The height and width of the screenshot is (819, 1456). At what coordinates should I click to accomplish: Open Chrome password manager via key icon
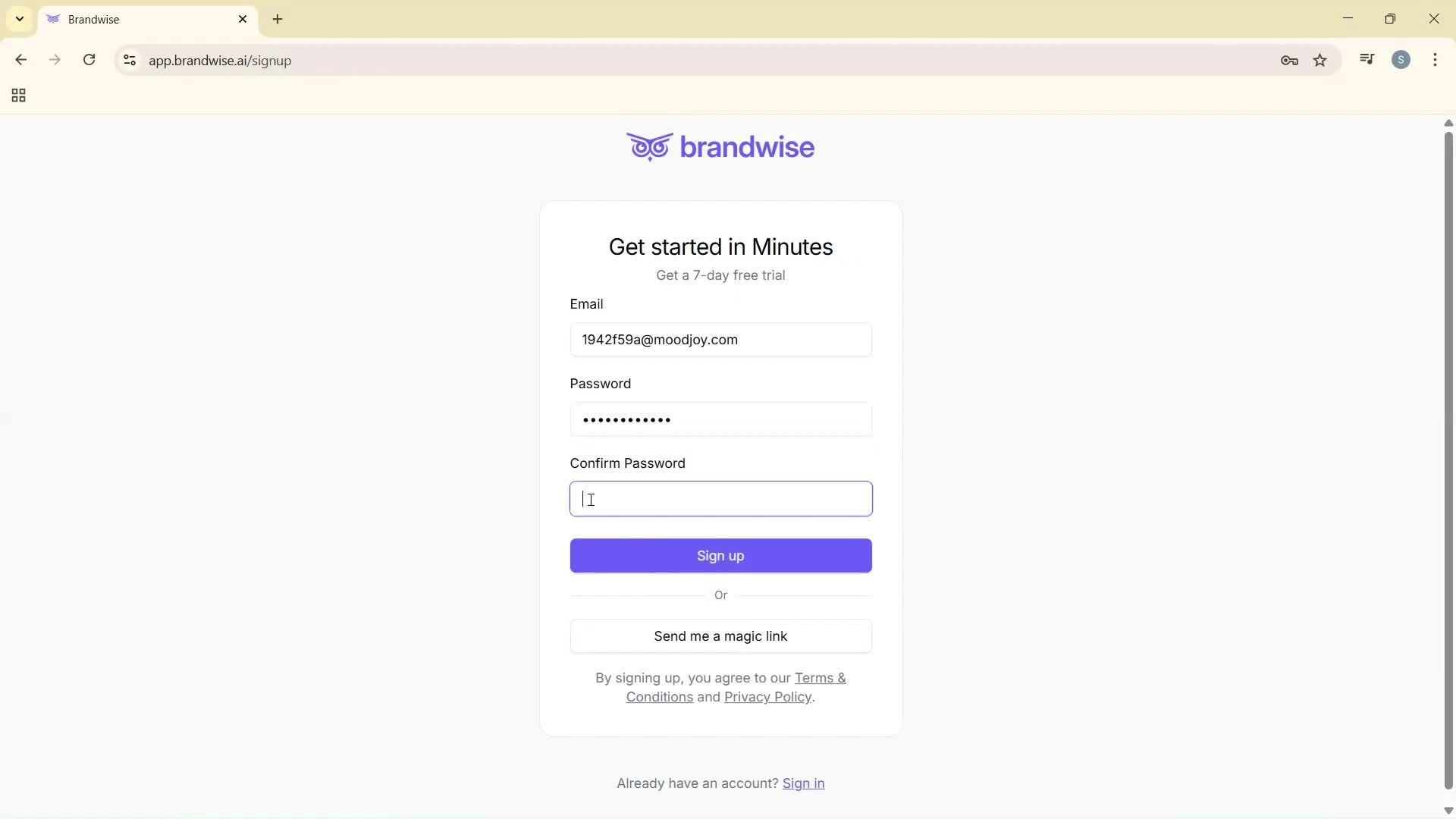click(1289, 60)
